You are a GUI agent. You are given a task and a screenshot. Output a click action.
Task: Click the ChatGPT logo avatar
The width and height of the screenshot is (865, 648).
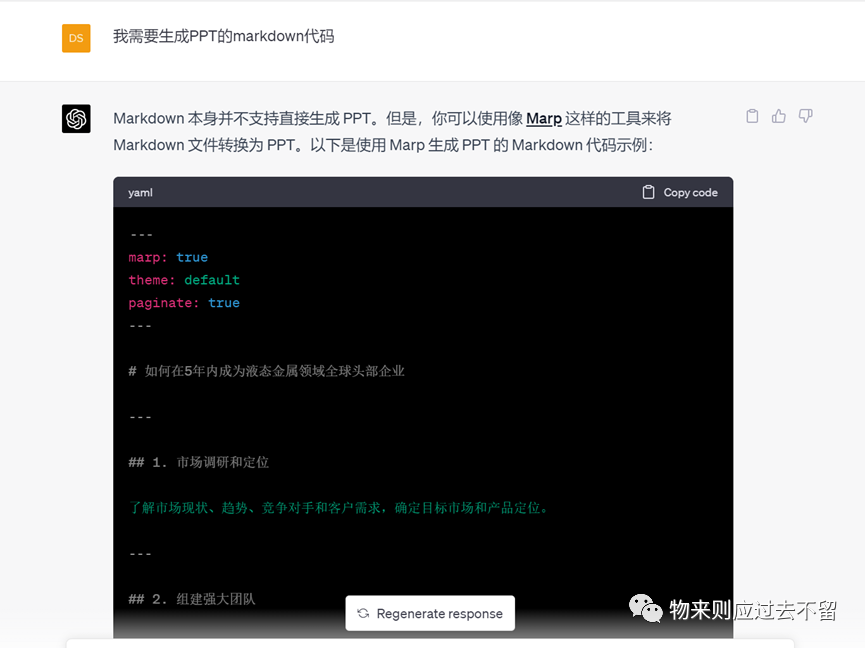point(76,119)
